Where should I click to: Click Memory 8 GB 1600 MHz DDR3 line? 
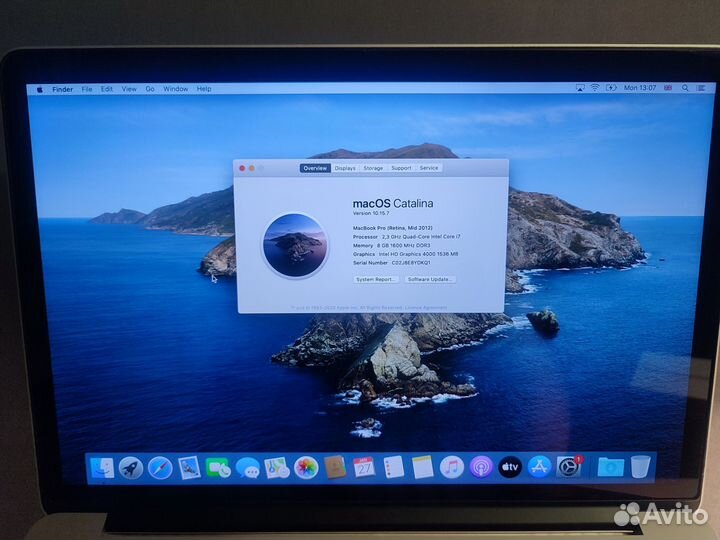point(392,245)
